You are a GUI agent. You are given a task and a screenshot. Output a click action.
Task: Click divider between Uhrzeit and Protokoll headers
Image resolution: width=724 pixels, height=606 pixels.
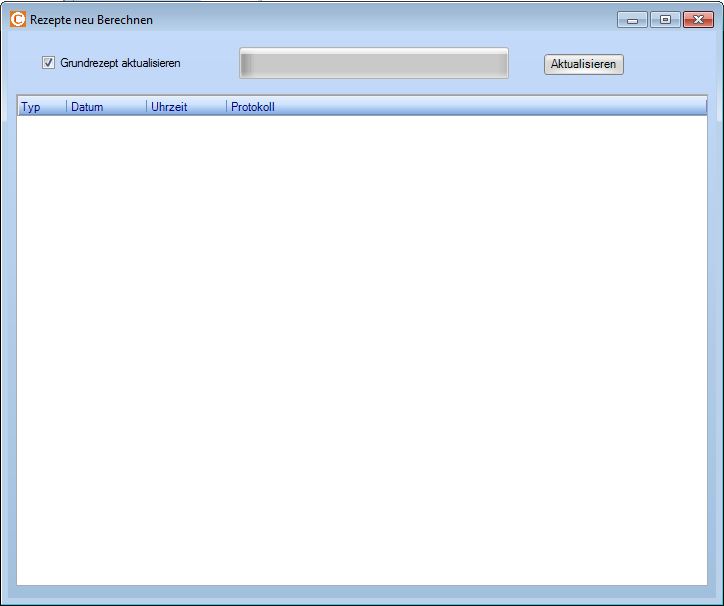[227, 107]
